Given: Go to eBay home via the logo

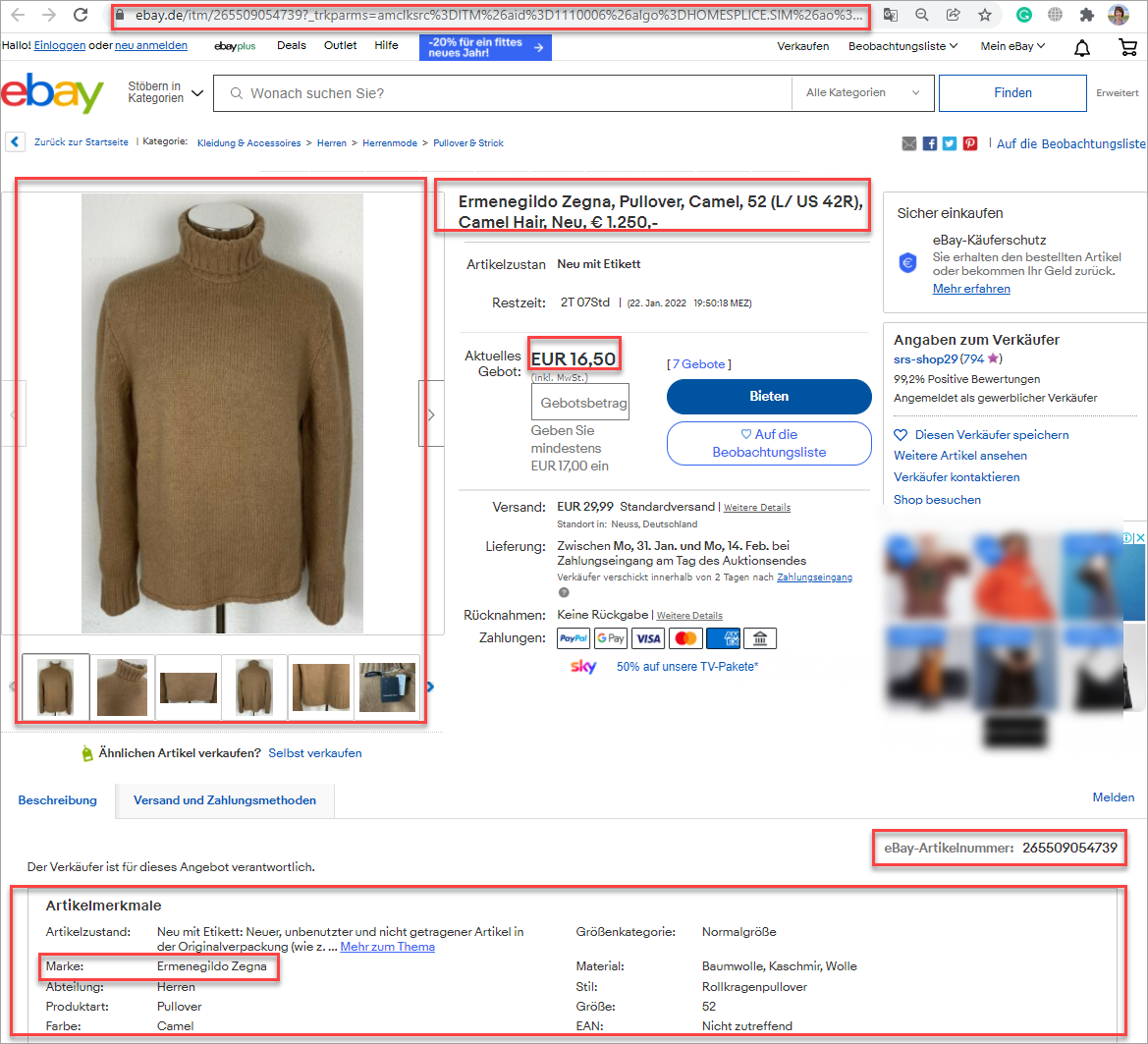Looking at the screenshot, I should 52,93.
